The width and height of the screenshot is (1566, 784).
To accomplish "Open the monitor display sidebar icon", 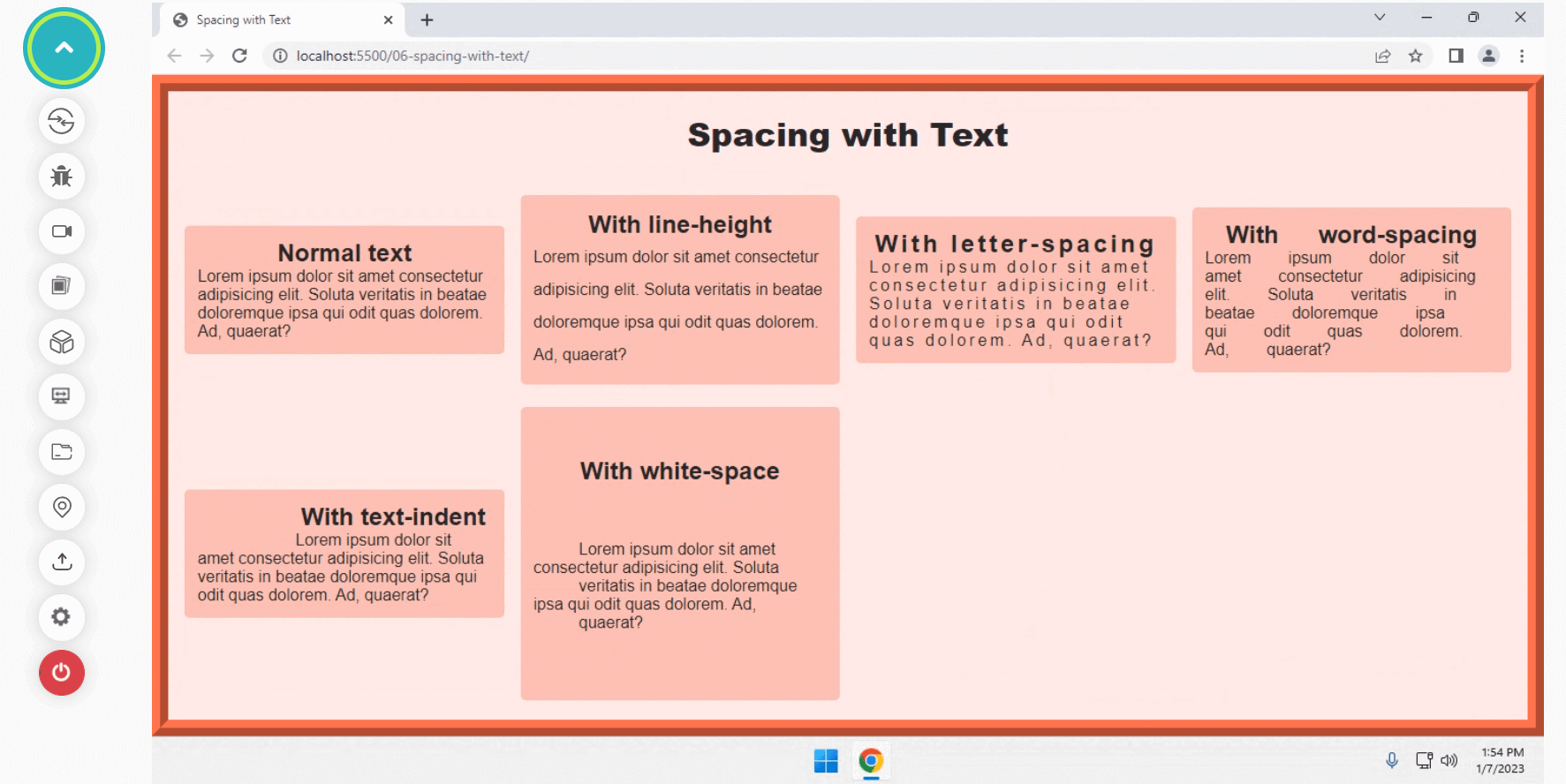I will (62, 396).
